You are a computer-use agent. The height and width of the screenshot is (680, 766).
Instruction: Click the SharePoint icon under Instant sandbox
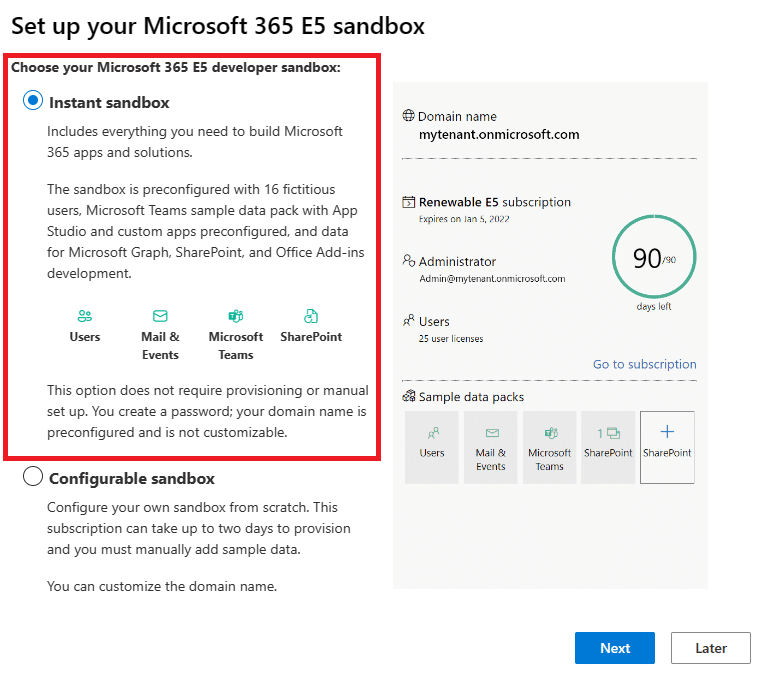pyautogui.click(x=311, y=316)
